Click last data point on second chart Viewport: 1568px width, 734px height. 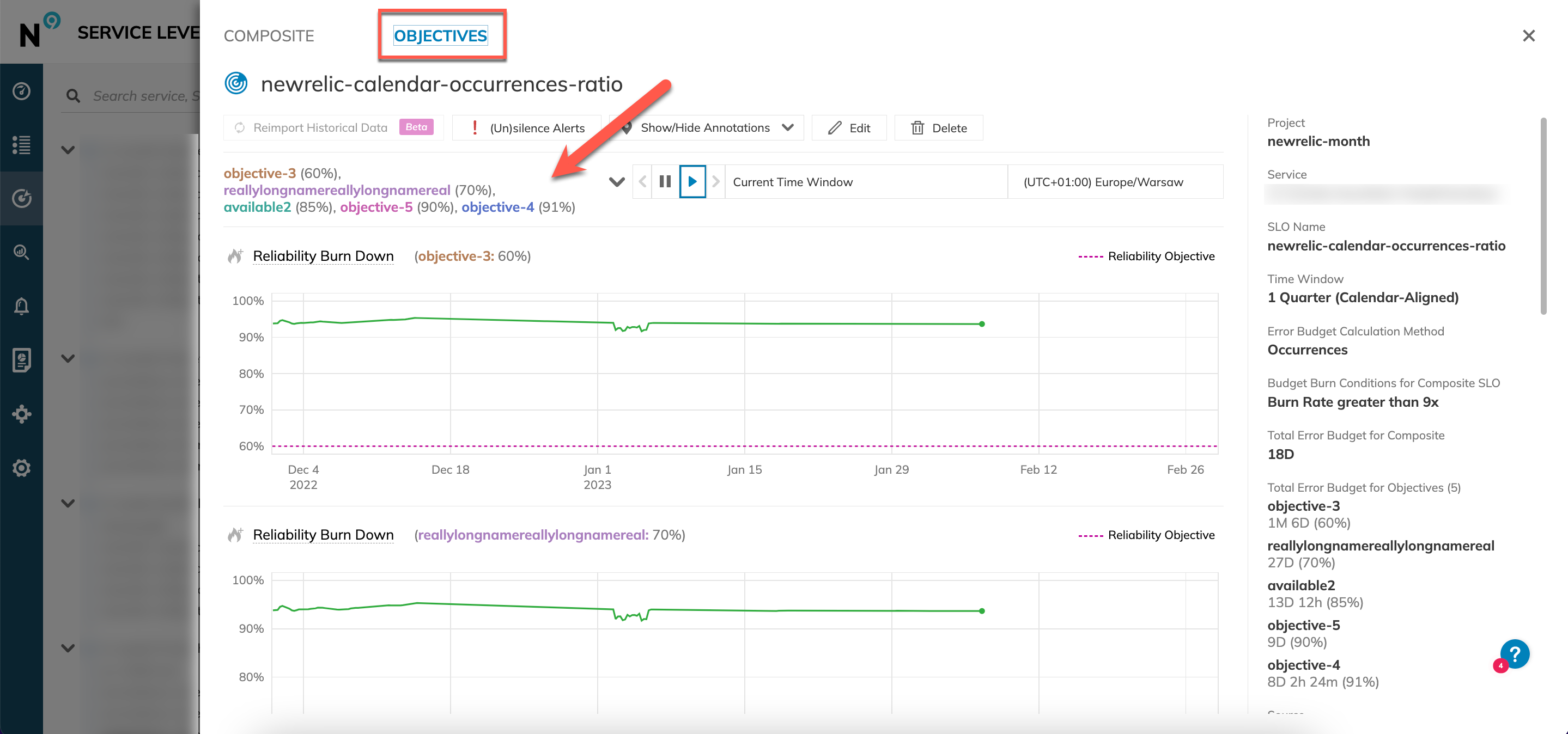(981, 610)
